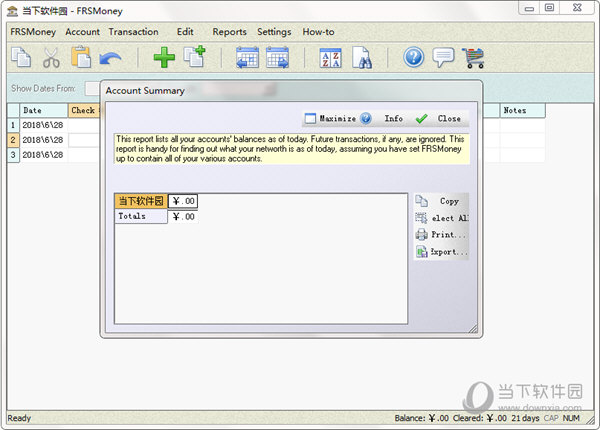600x430 pixels.
Task: Click the Ready status text
Action: tap(19, 418)
